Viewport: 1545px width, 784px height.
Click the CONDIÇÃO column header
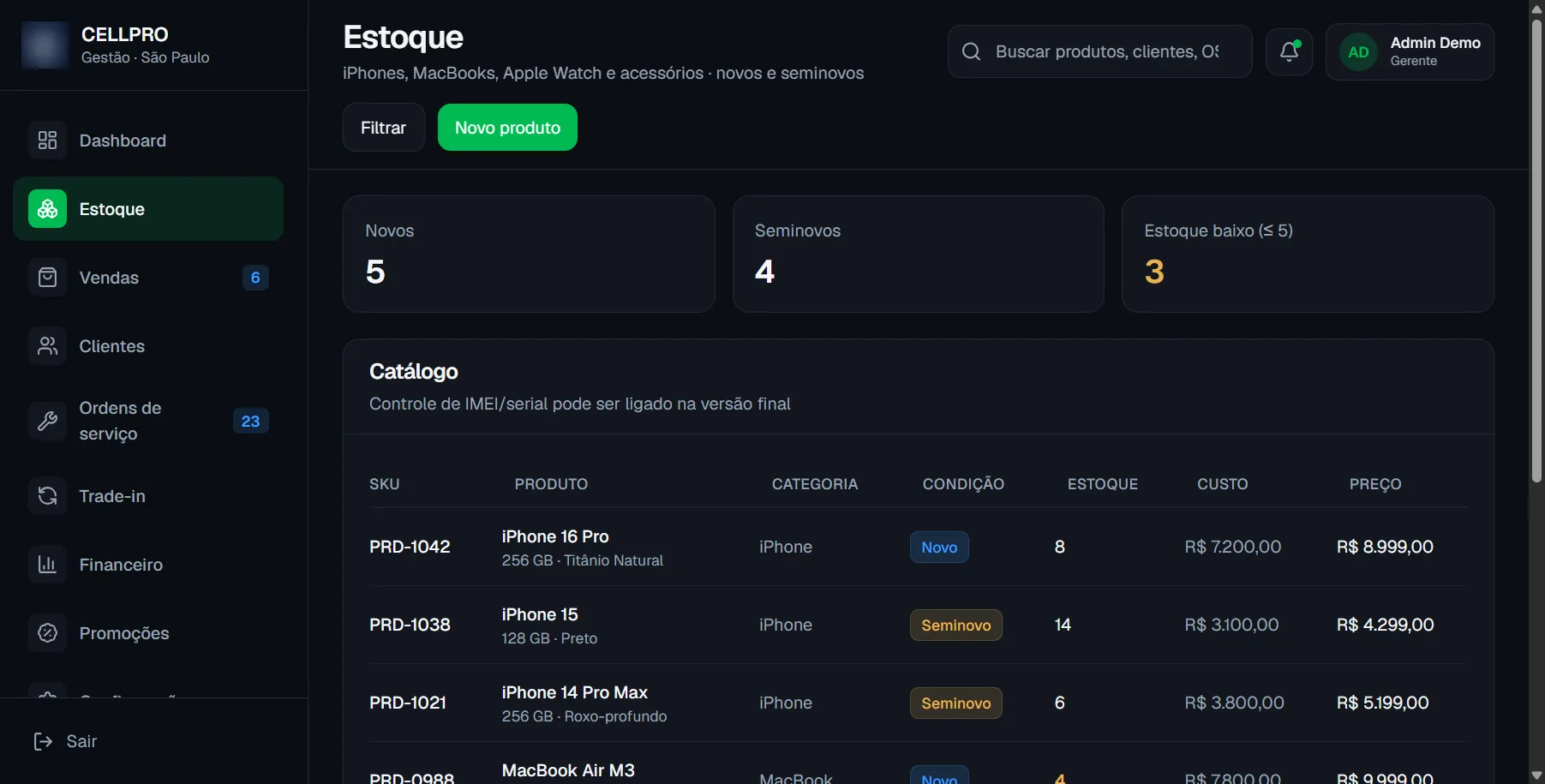(x=963, y=484)
